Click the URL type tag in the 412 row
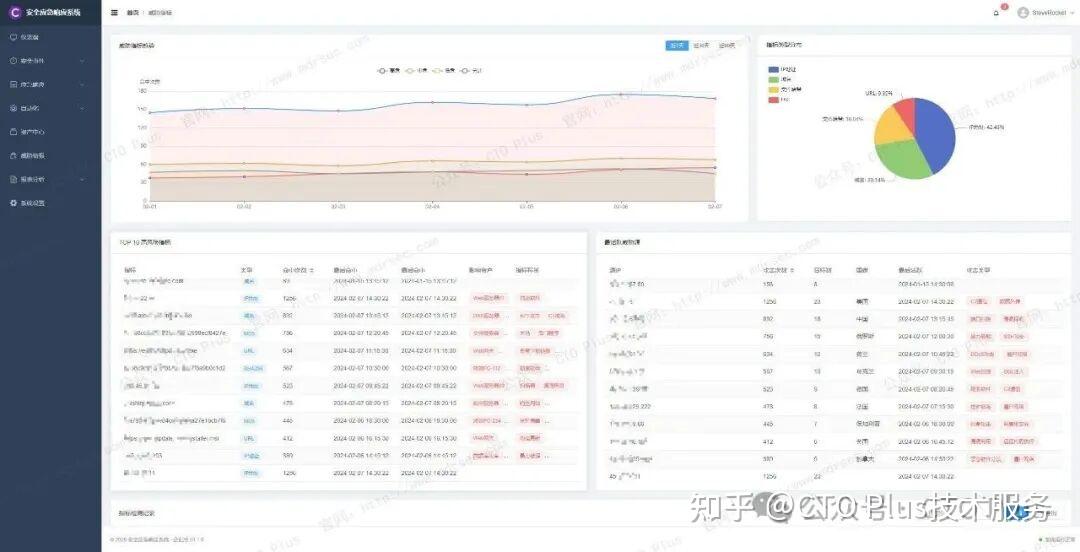1080x552 pixels. 249,438
